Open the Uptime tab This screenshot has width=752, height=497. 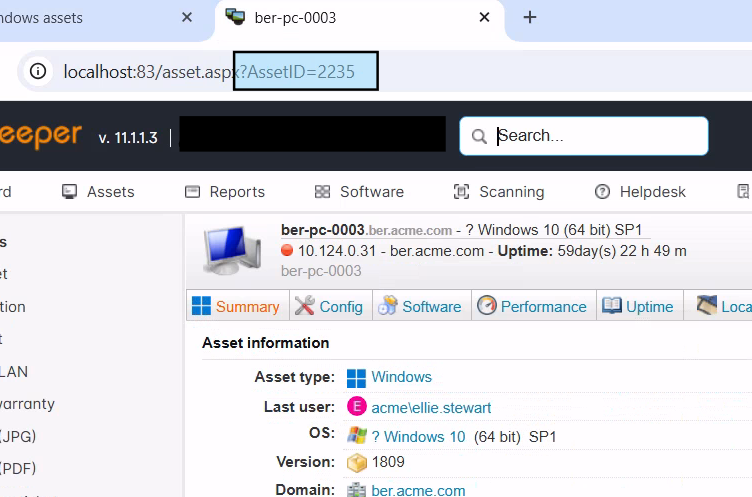point(639,306)
